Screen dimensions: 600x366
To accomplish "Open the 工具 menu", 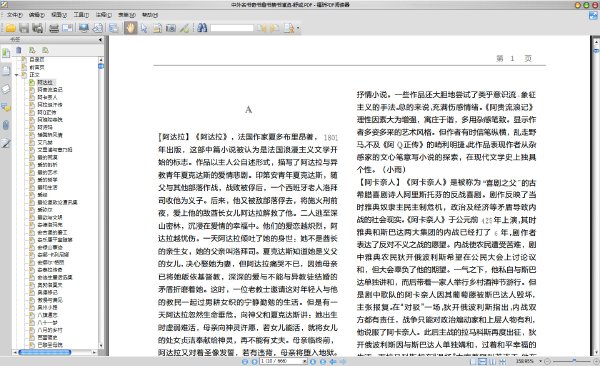I will click(x=81, y=15).
